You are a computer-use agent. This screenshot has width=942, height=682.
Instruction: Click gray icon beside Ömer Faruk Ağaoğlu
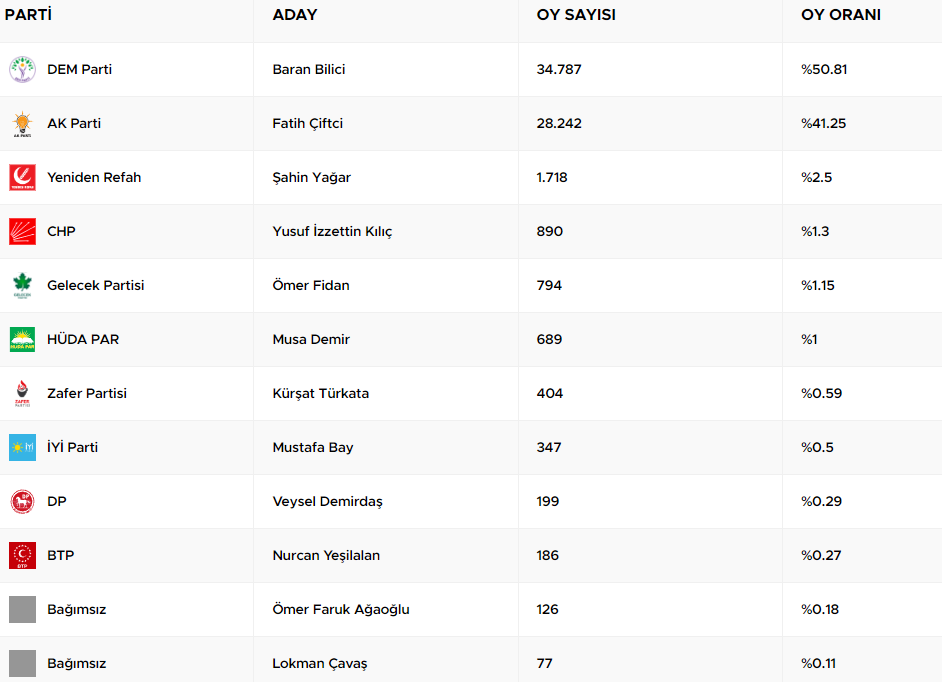point(22,610)
